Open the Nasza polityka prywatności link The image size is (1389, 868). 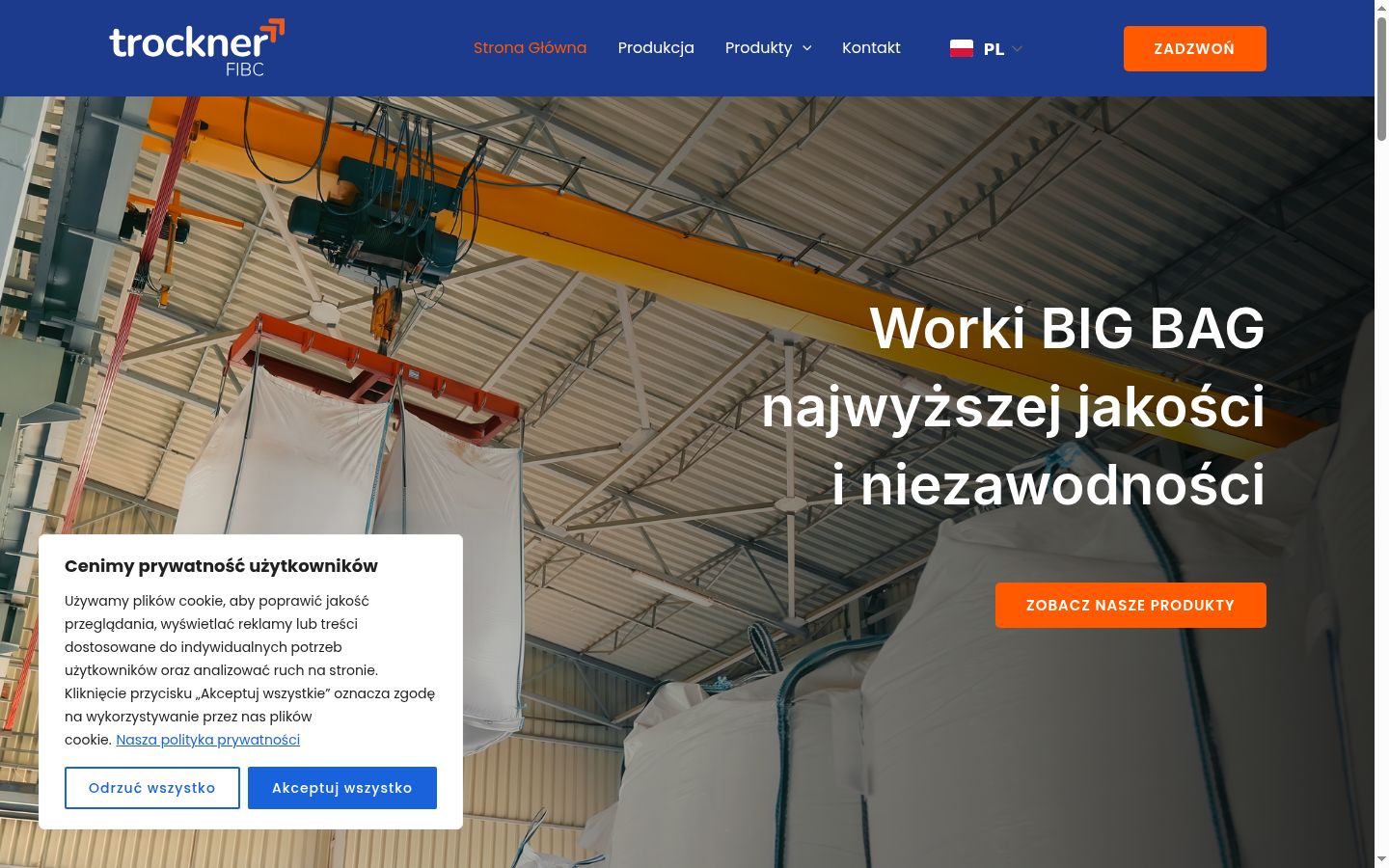tap(208, 740)
